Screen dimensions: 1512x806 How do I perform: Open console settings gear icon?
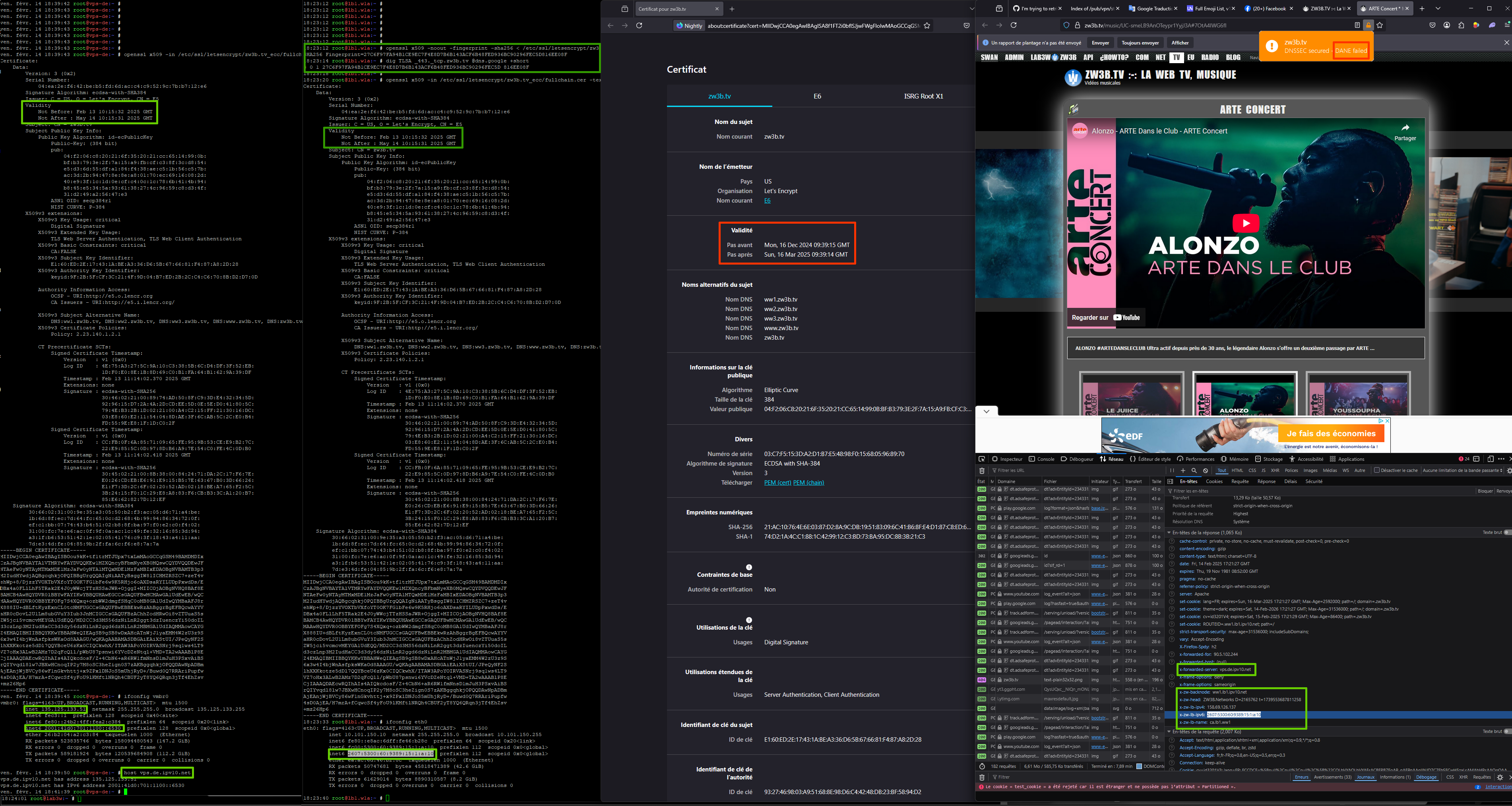[1500, 777]
